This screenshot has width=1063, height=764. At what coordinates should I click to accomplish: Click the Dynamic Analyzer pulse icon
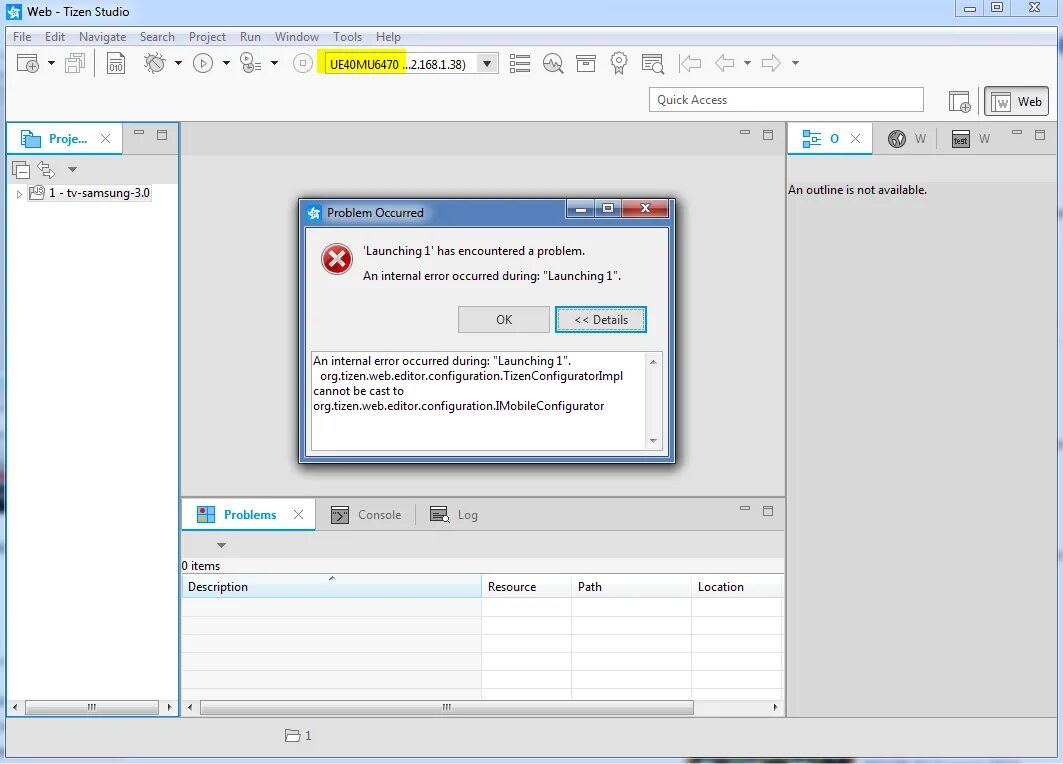(x=553, y=64)
